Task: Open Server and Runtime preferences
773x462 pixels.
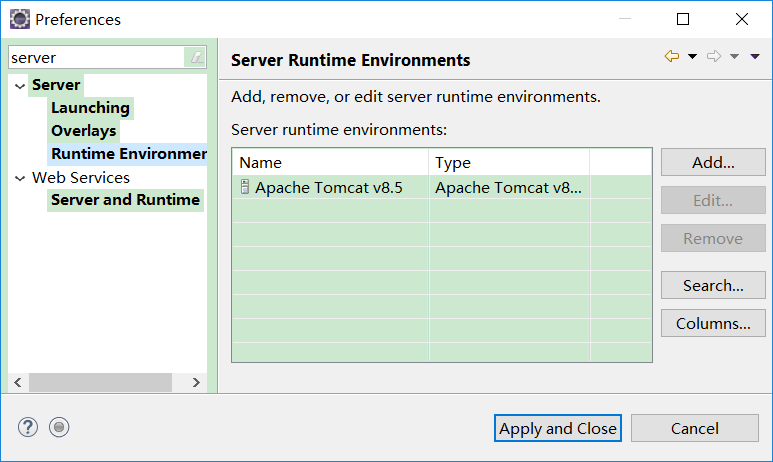Action: pos(125,200)
